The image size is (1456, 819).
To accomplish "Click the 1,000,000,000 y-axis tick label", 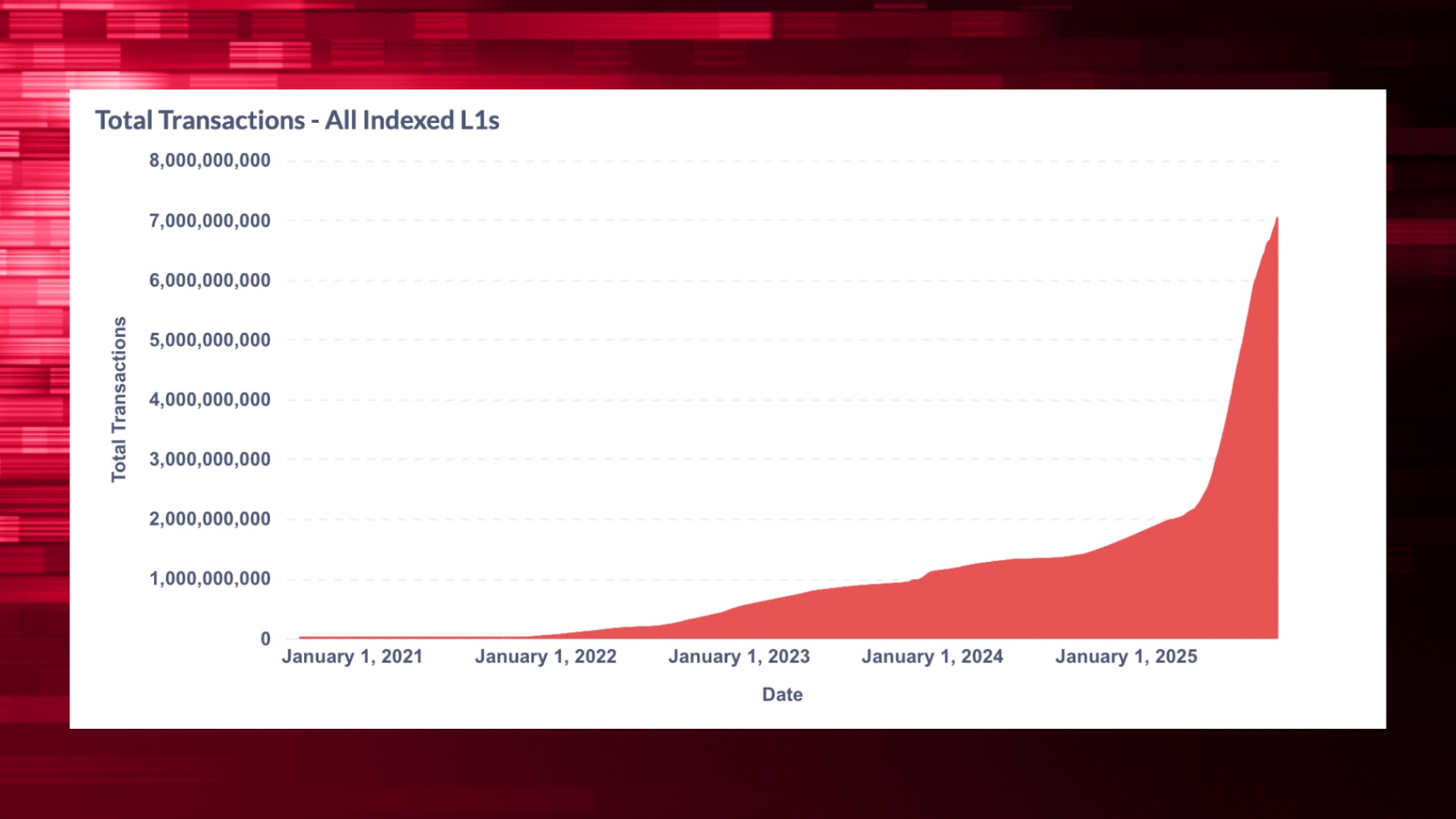I will click(x=210, y=579).
